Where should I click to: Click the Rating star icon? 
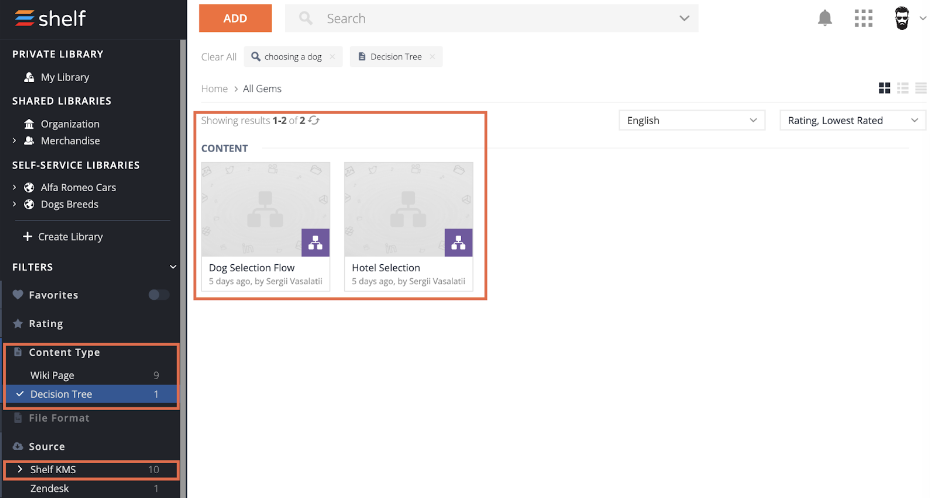[18, 324]
